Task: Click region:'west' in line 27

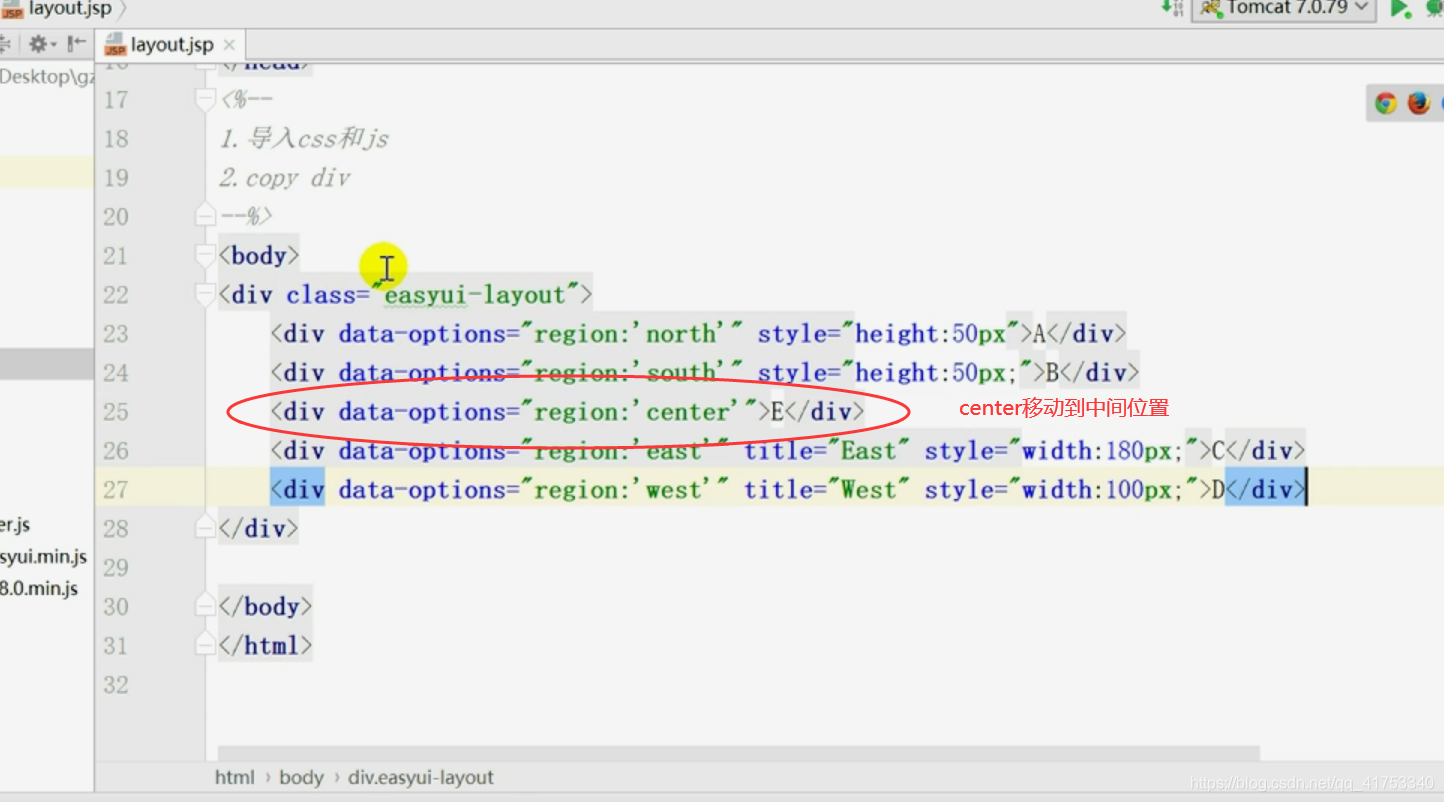Action: tap(618, 490)
